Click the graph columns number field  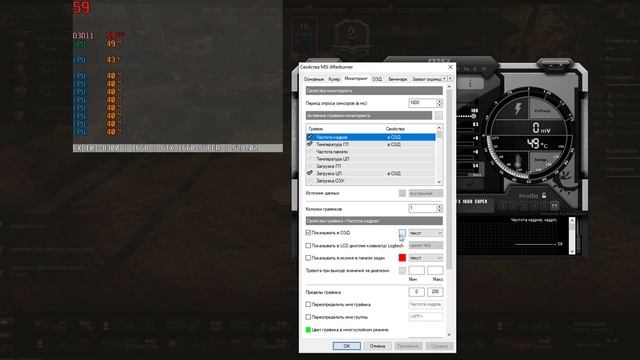coord(422,209)
